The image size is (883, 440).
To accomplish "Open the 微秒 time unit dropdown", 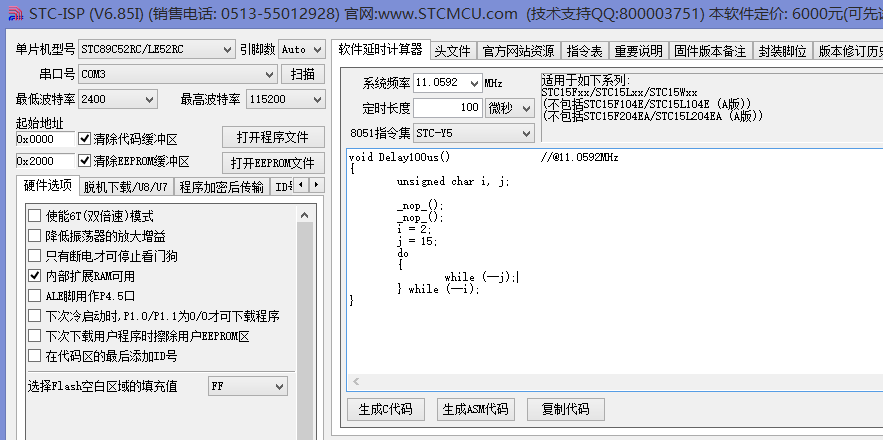I will (510, 108).
